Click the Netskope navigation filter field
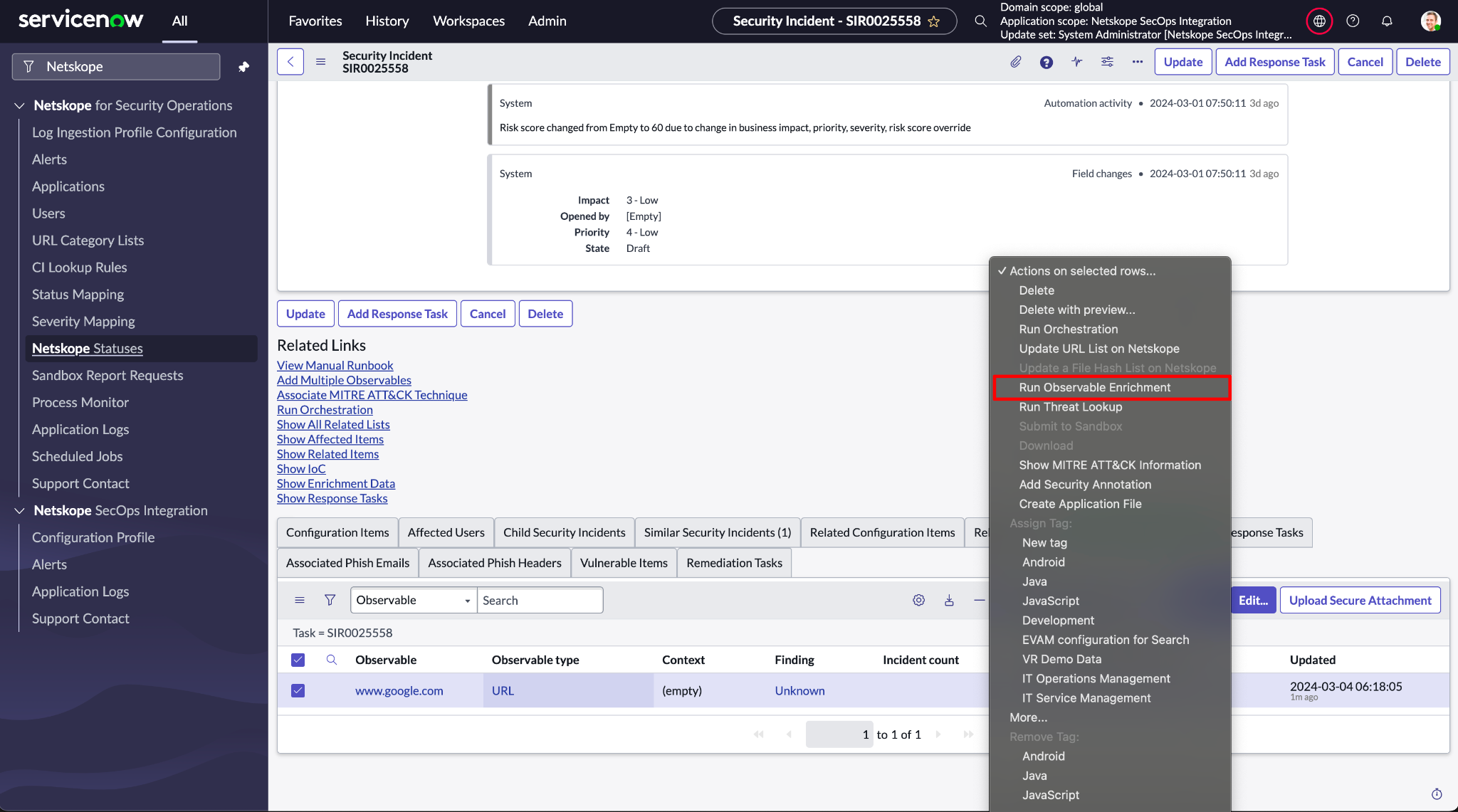 [x=116, y=66]
